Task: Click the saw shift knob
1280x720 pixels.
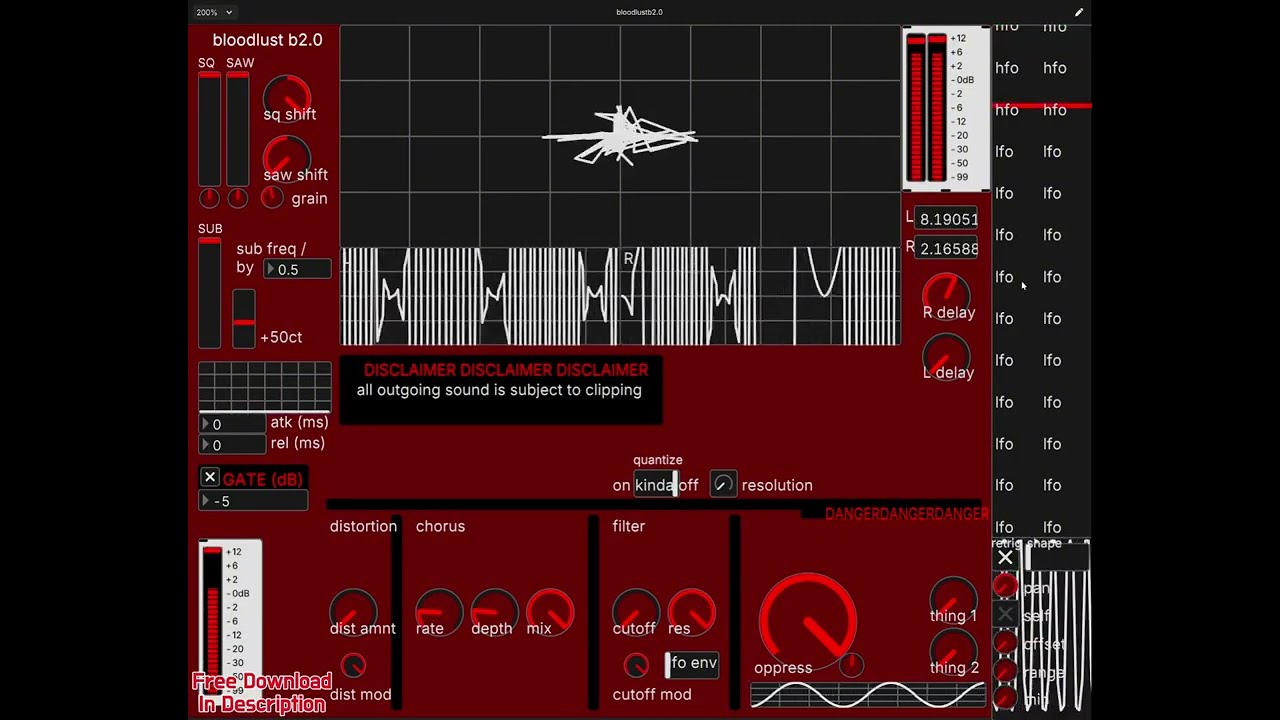Action: [x=288, y=158]
